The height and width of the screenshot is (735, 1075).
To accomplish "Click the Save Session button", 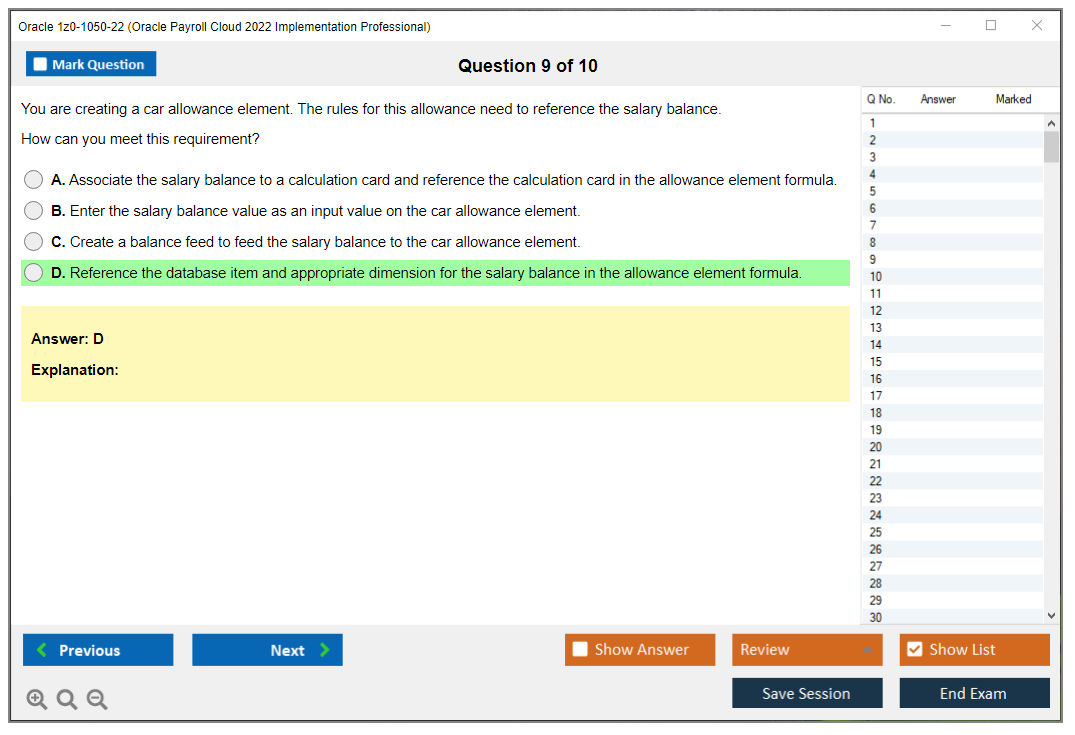I will [807, 693].
